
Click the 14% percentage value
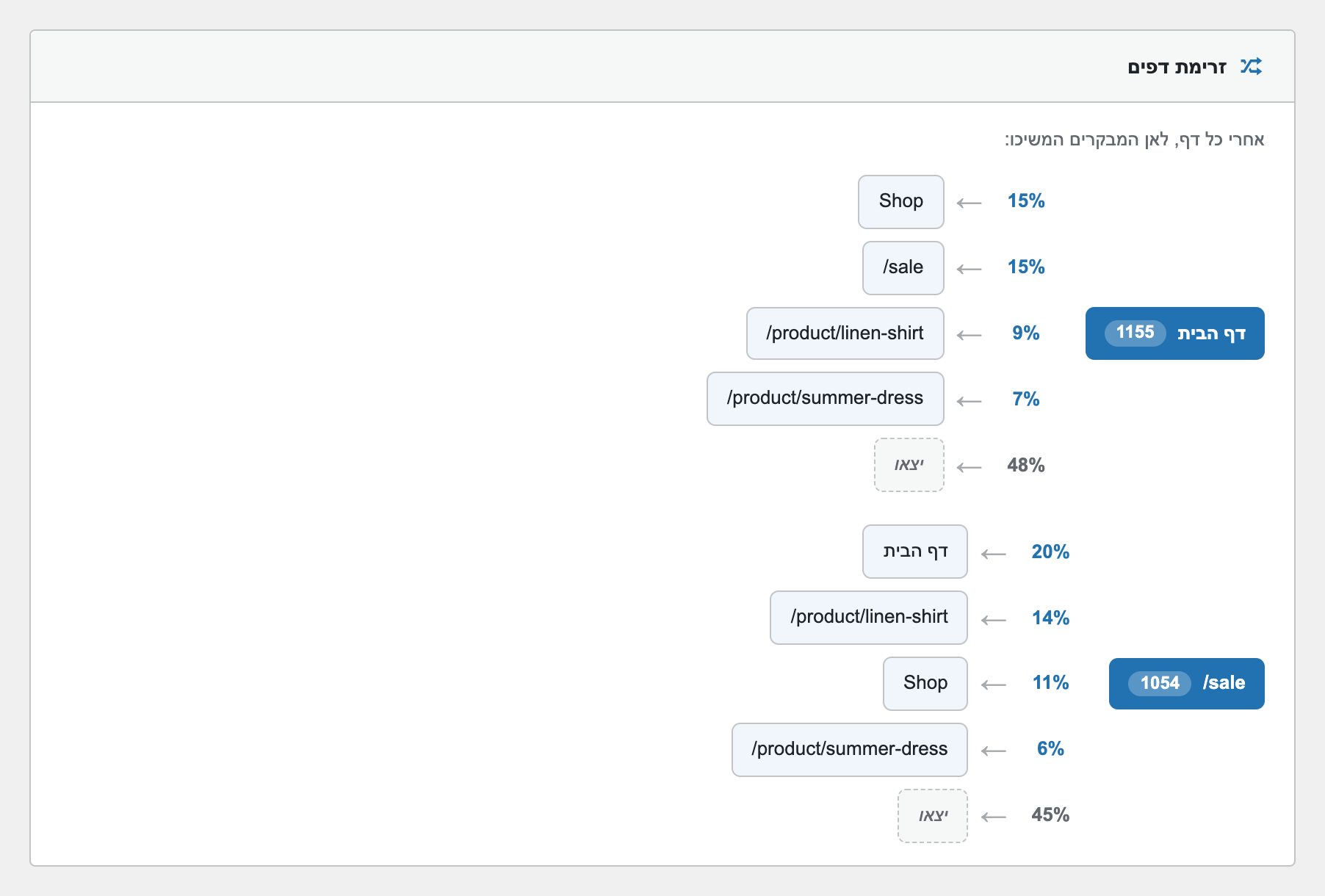coord(1050,618)
